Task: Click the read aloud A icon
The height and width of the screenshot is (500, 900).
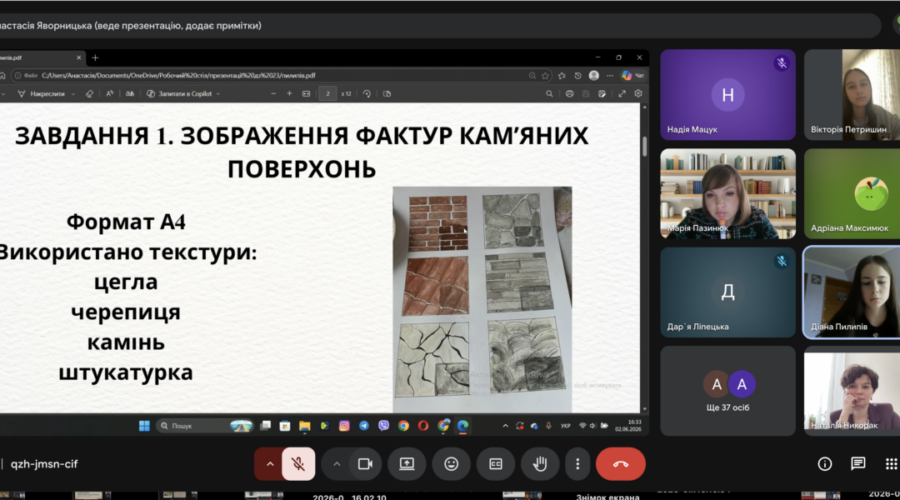Action: (x=109, y=94)
